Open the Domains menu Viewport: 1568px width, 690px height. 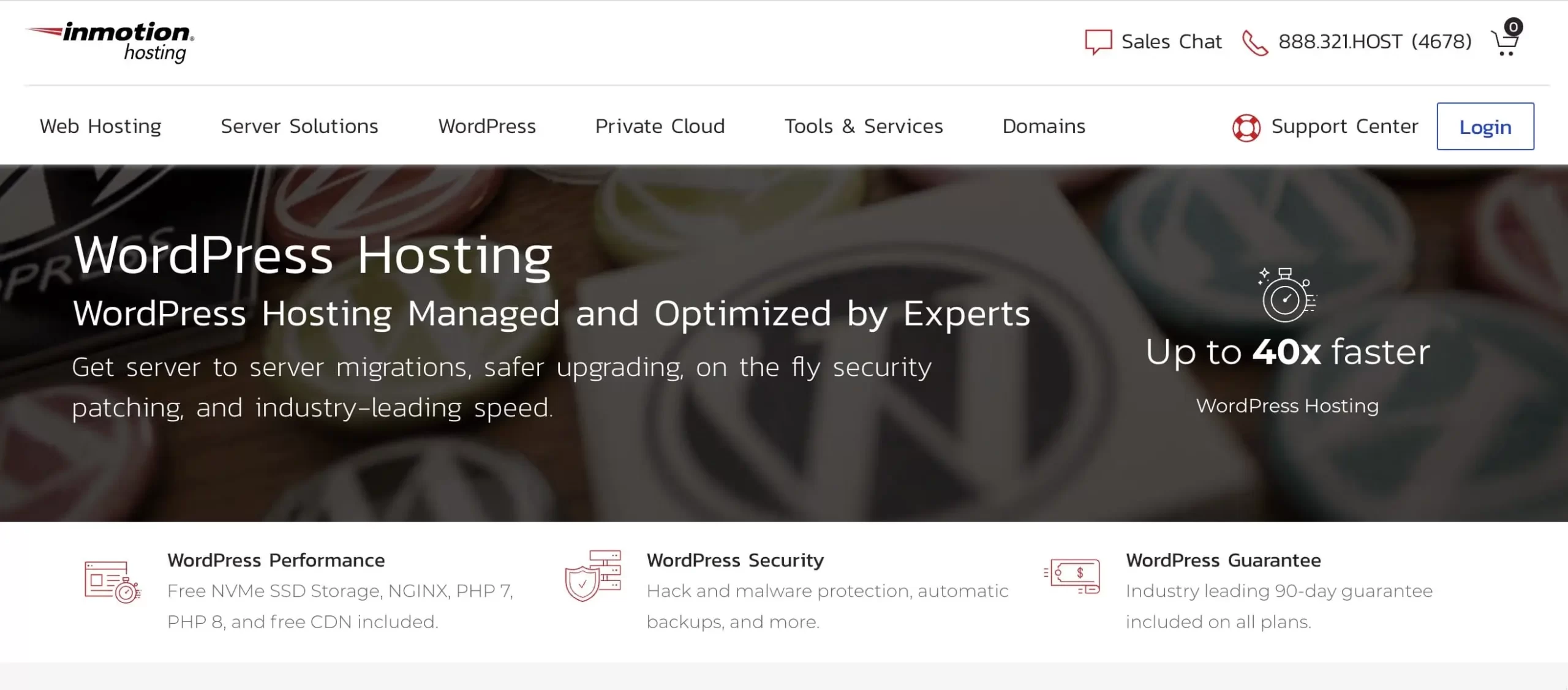click(1044, 126)
